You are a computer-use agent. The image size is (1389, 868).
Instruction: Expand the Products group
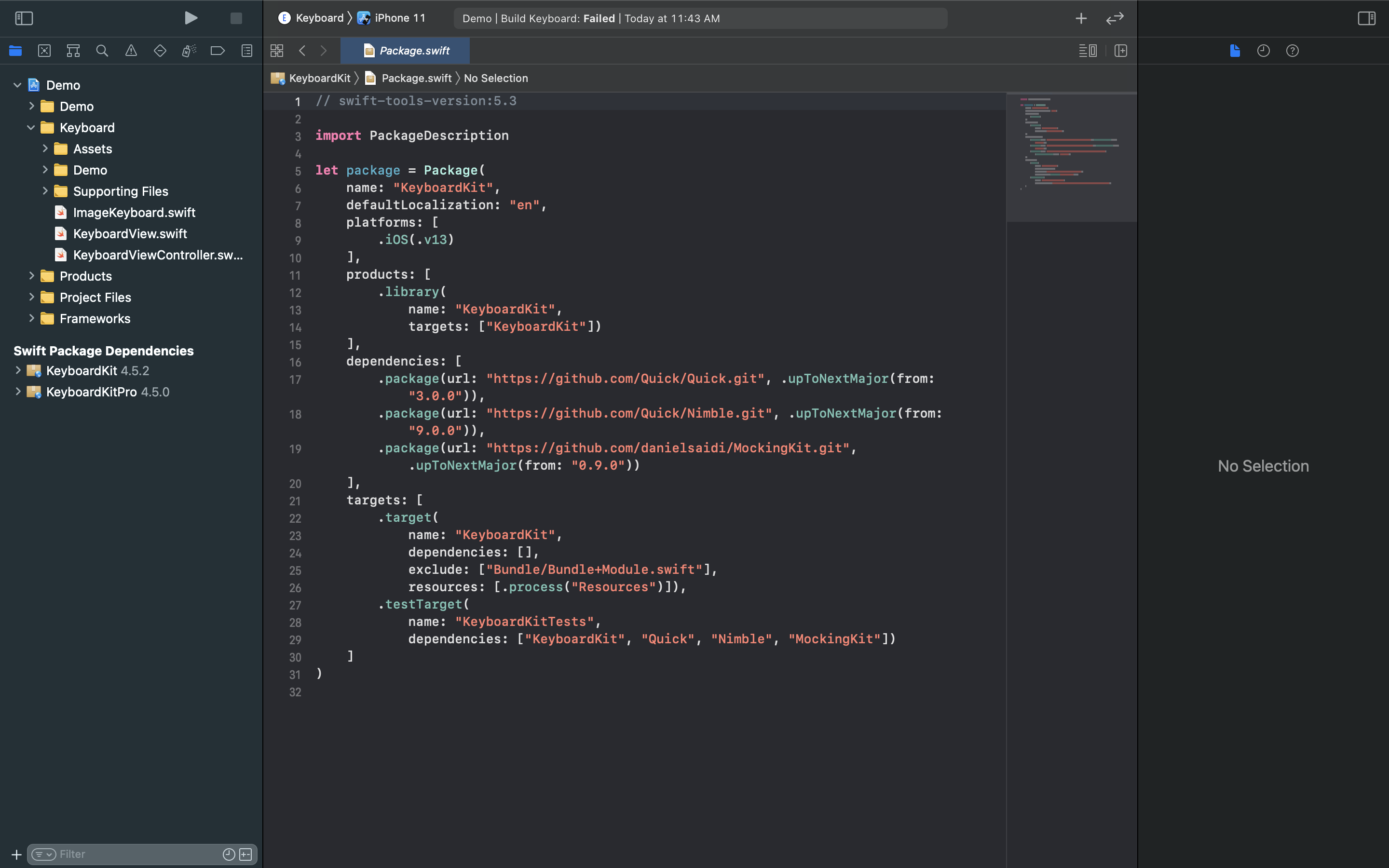tap(31, 275)
